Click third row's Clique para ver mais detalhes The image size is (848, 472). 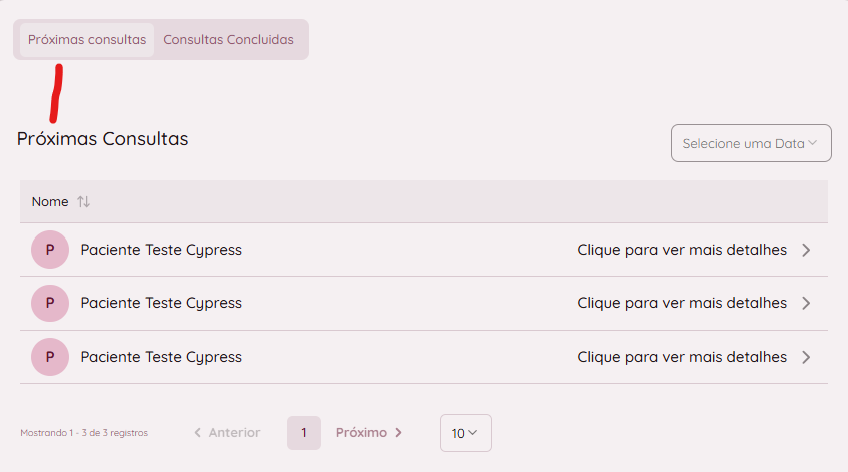pyautogui.click(x=682, y=357)
